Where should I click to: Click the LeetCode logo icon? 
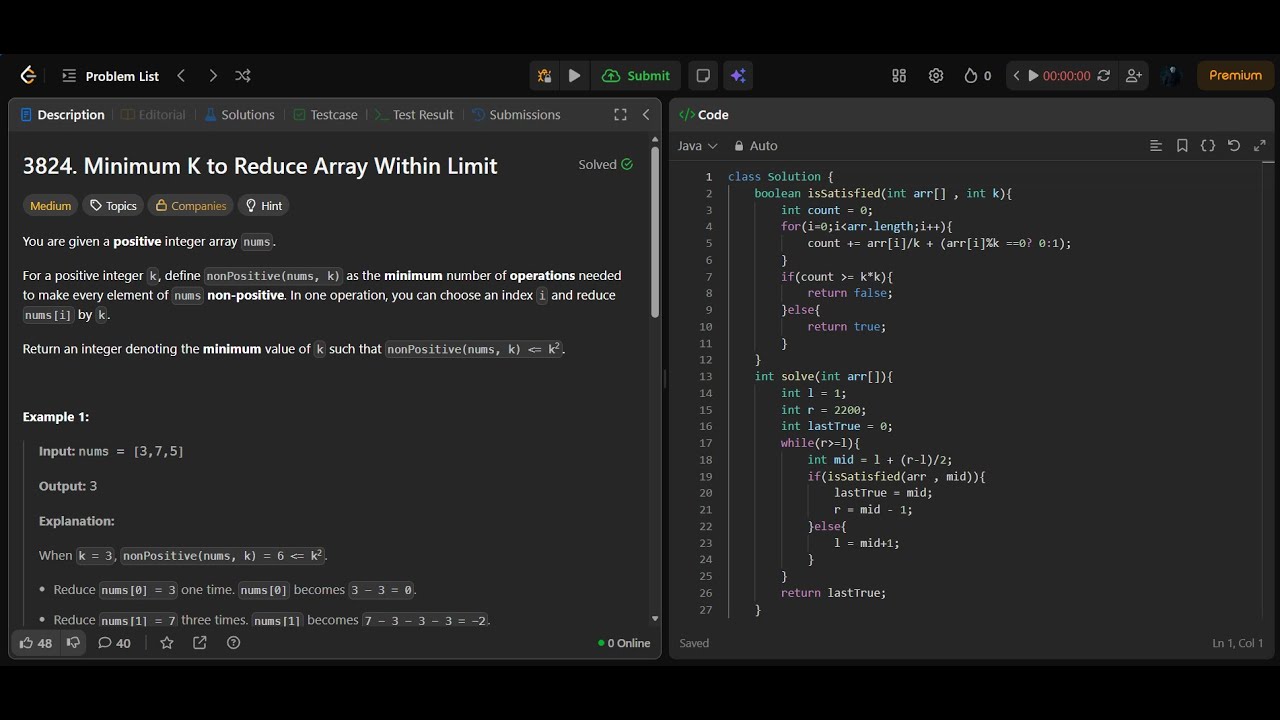[28, 75]
